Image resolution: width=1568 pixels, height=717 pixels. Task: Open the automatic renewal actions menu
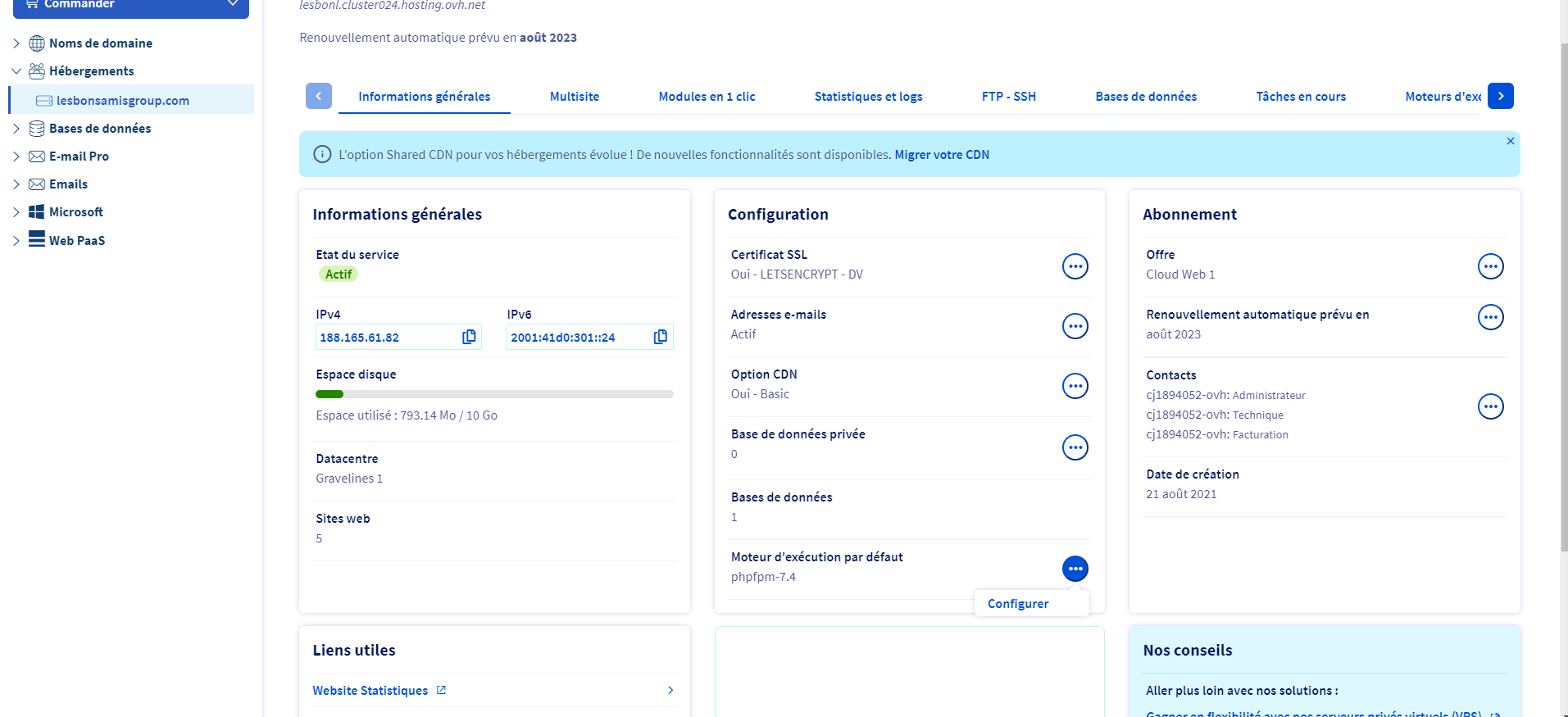coord(1490,317)
